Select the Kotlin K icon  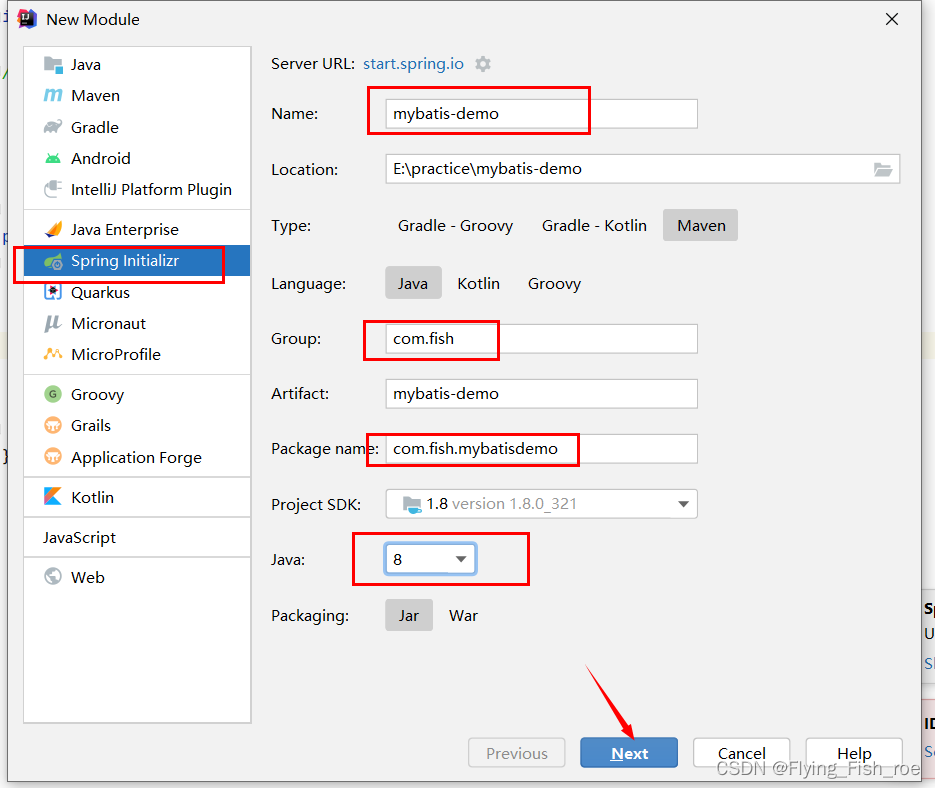pos(53,496)
